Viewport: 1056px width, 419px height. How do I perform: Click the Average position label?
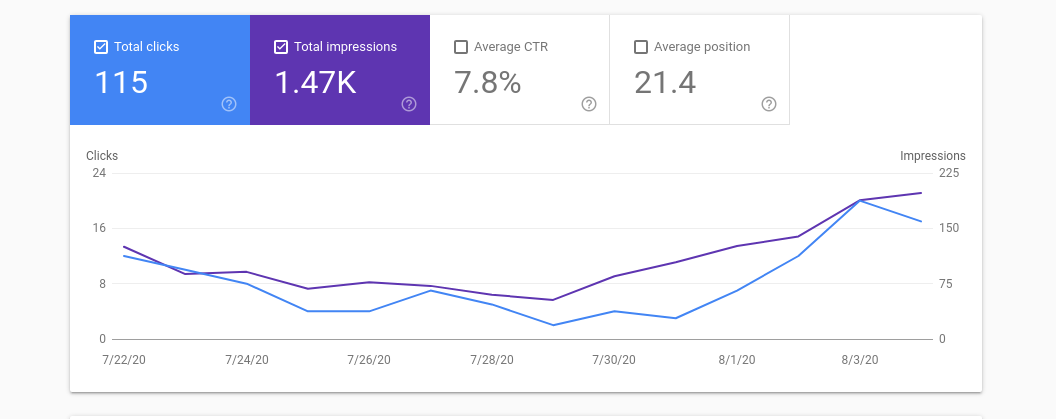pos(702,47)
